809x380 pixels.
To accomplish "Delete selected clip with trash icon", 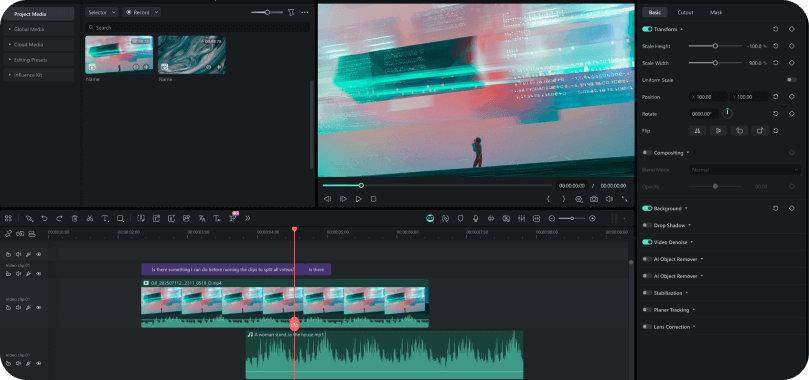I will (74, 219).
